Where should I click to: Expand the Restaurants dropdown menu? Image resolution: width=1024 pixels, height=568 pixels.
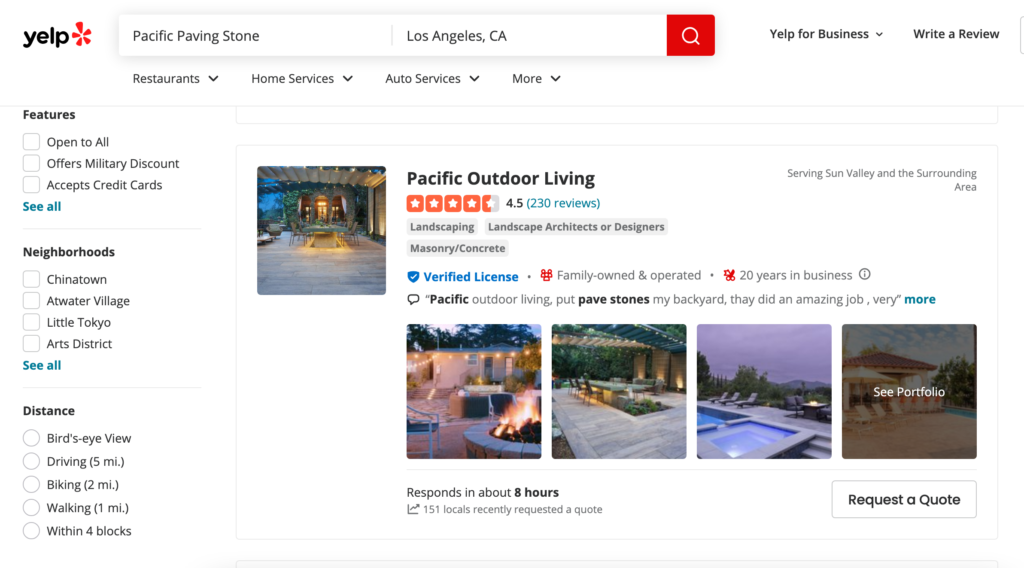(x=175, y=79)
